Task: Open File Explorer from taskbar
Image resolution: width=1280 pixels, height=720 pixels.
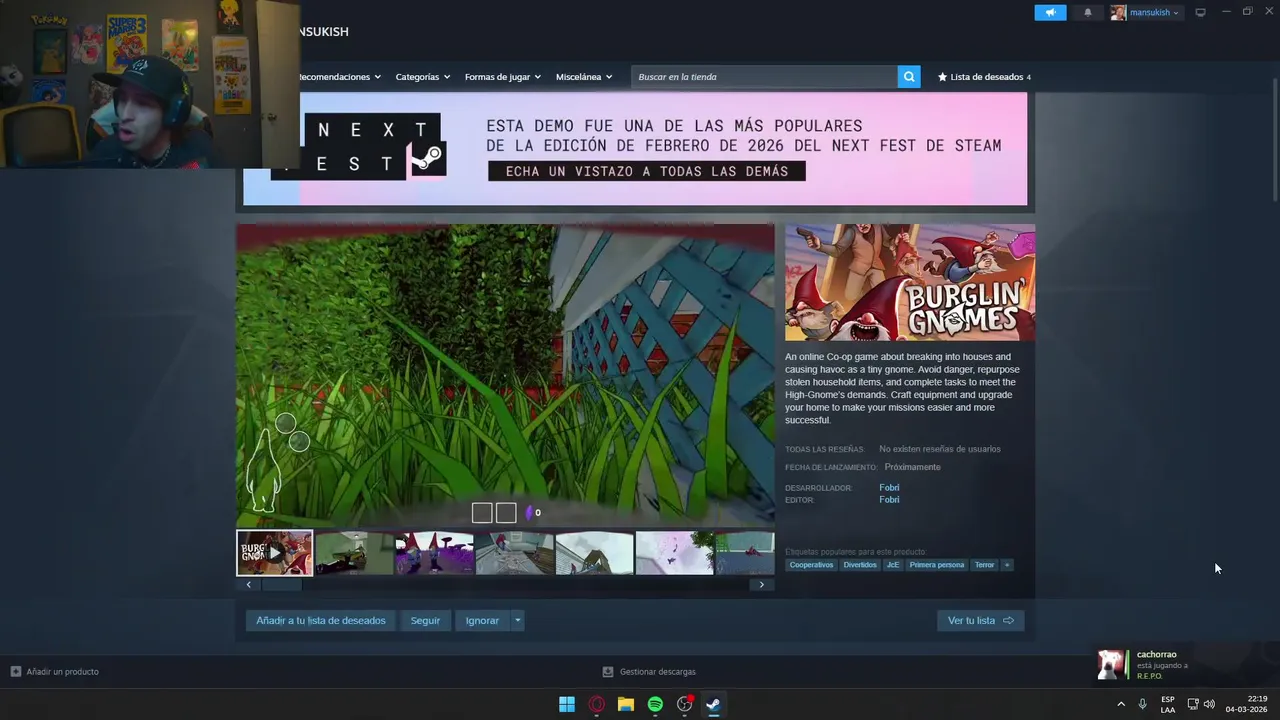Action: point(626,704)
